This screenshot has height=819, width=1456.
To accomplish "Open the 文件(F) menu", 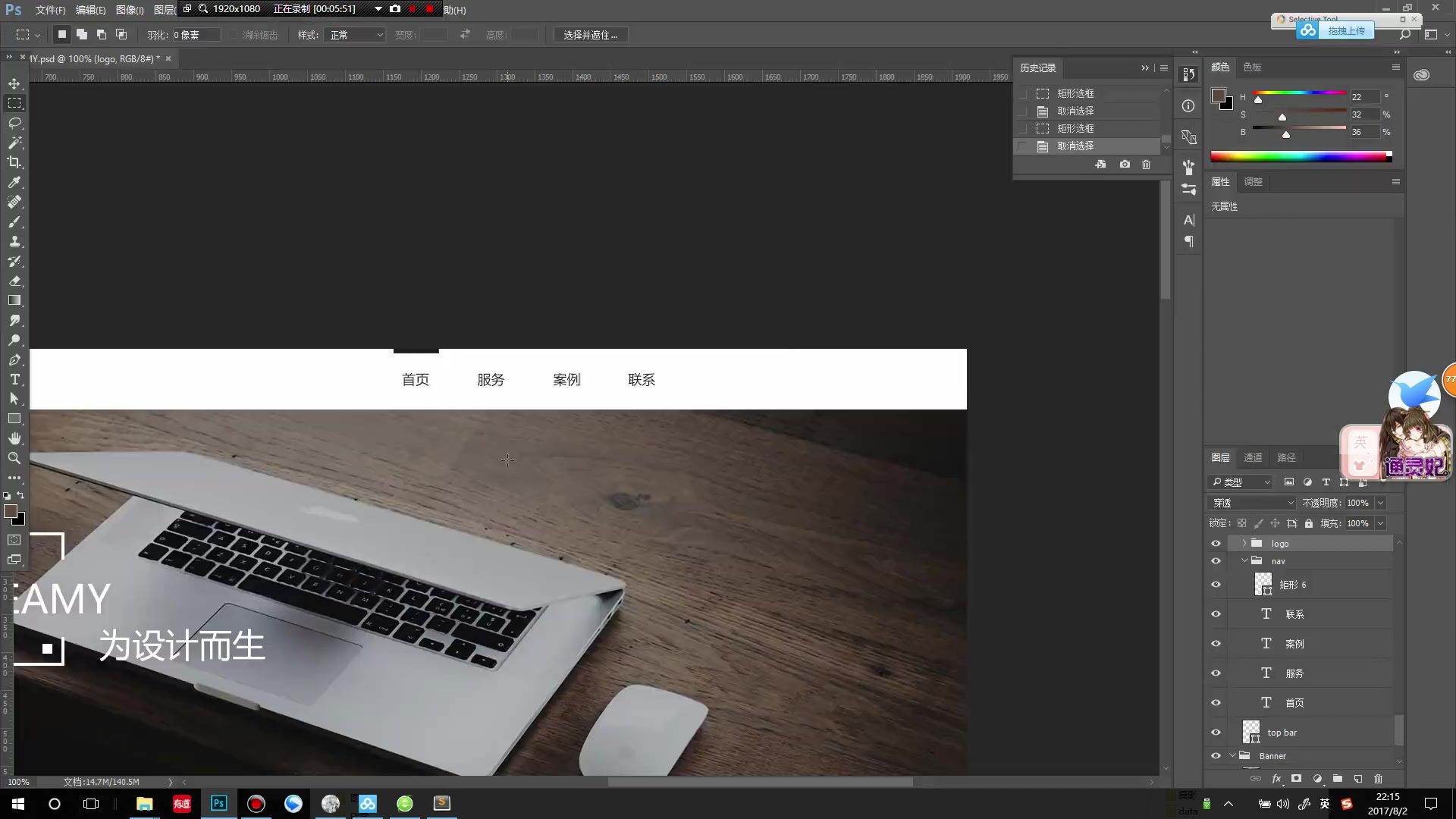I will [x=50, y=10].
